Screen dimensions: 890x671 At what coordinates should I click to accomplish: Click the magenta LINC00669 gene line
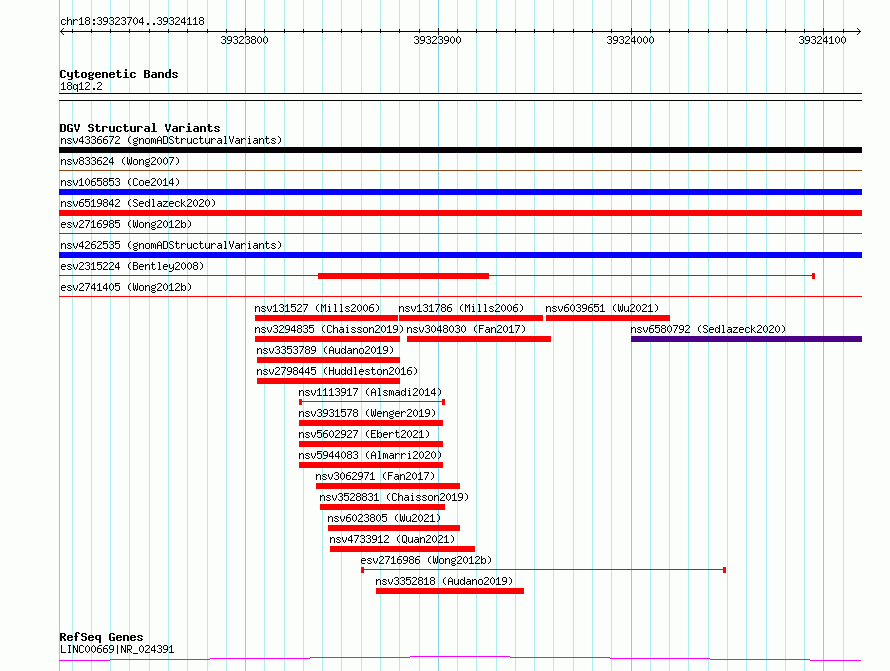click(x=460, y=659)
